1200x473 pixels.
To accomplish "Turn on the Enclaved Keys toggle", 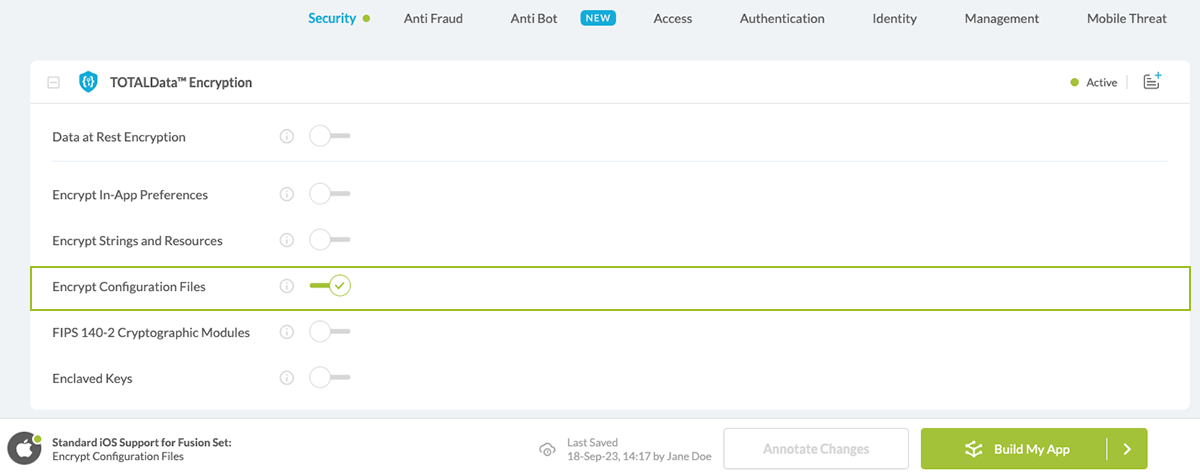I will pyautogui.click(x=329, y=378).
